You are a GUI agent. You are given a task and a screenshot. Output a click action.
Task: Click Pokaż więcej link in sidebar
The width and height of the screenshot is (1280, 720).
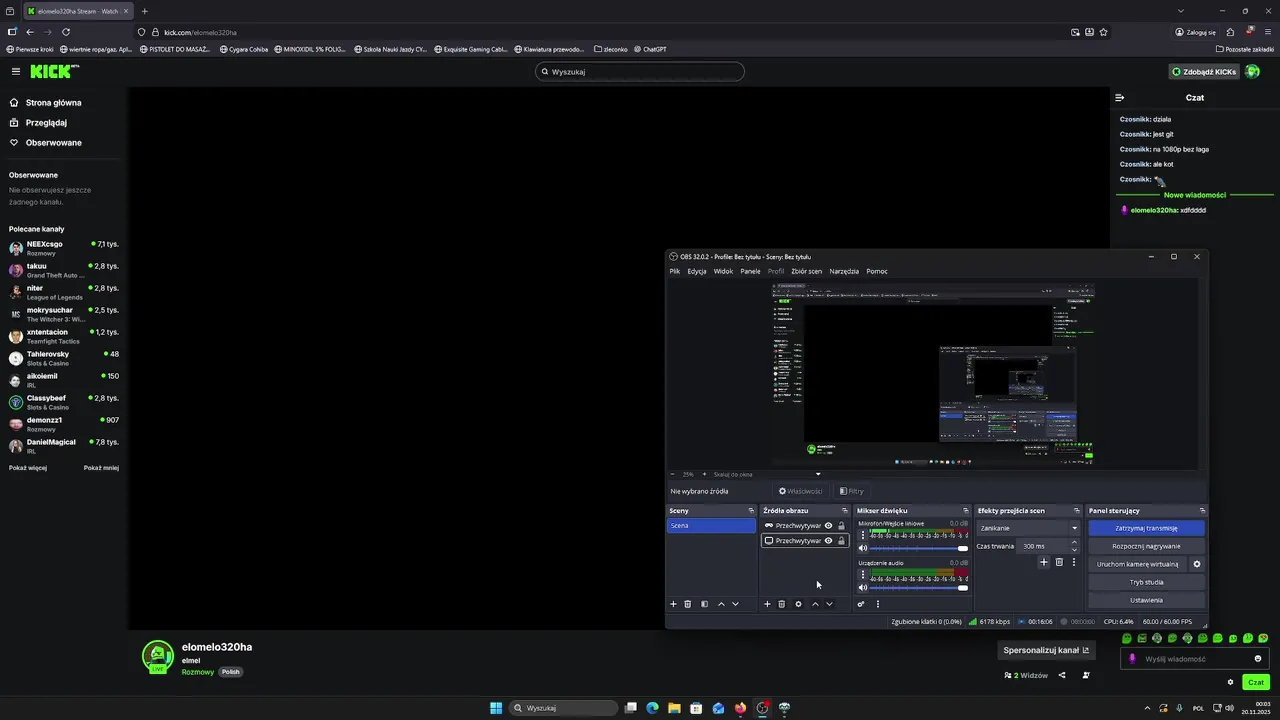(x=28, y=467)
